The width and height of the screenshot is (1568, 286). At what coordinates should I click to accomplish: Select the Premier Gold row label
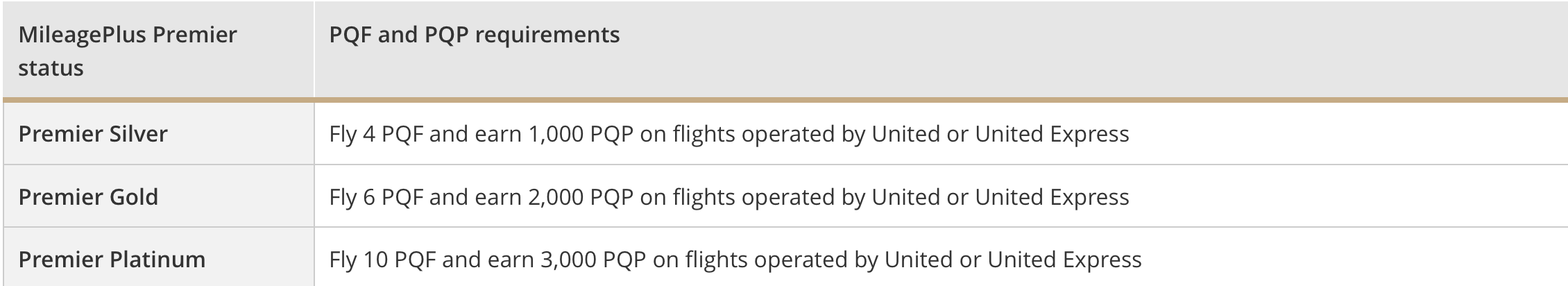click(88, 197)
